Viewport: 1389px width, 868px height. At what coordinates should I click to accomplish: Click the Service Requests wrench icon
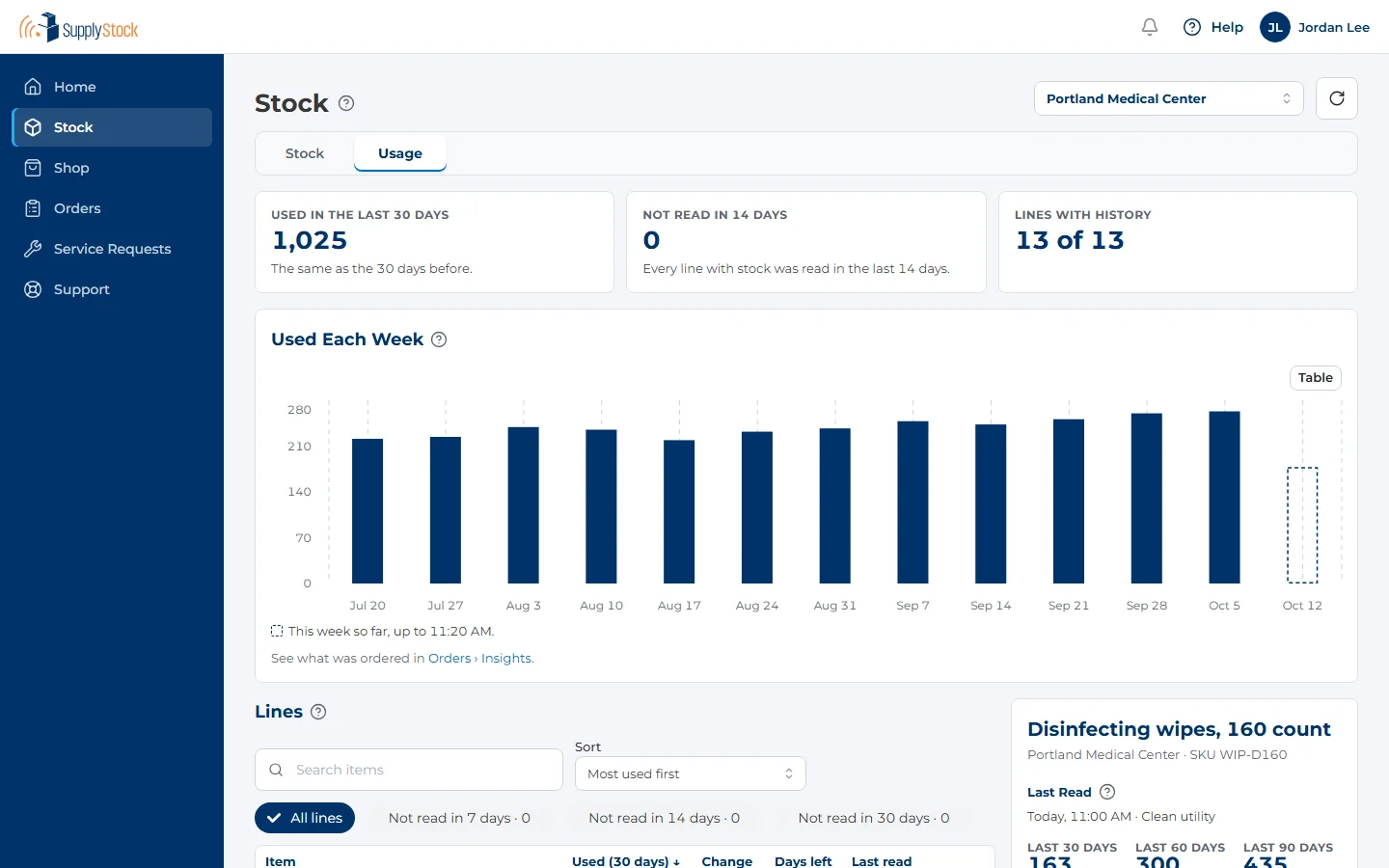coord(33,249)
